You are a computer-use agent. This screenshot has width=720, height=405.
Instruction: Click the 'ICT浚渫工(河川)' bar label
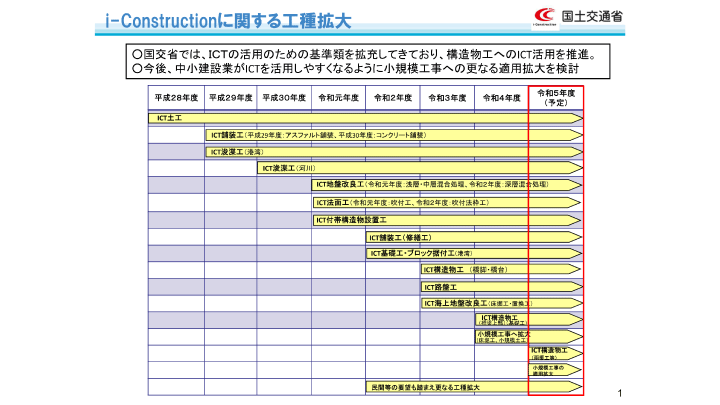tap(289, 169)
